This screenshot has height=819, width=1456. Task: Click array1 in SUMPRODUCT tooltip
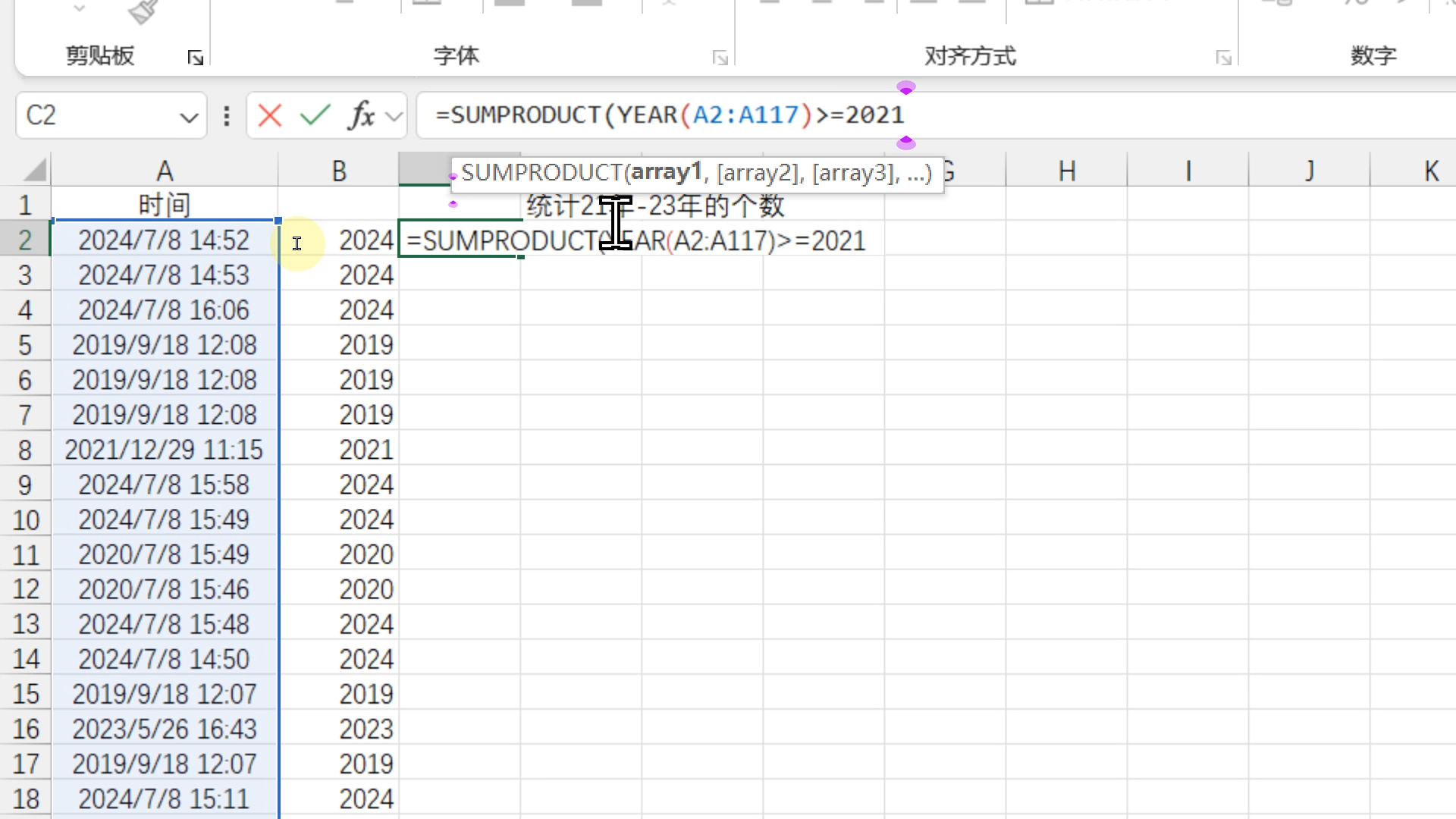(665, 173)
